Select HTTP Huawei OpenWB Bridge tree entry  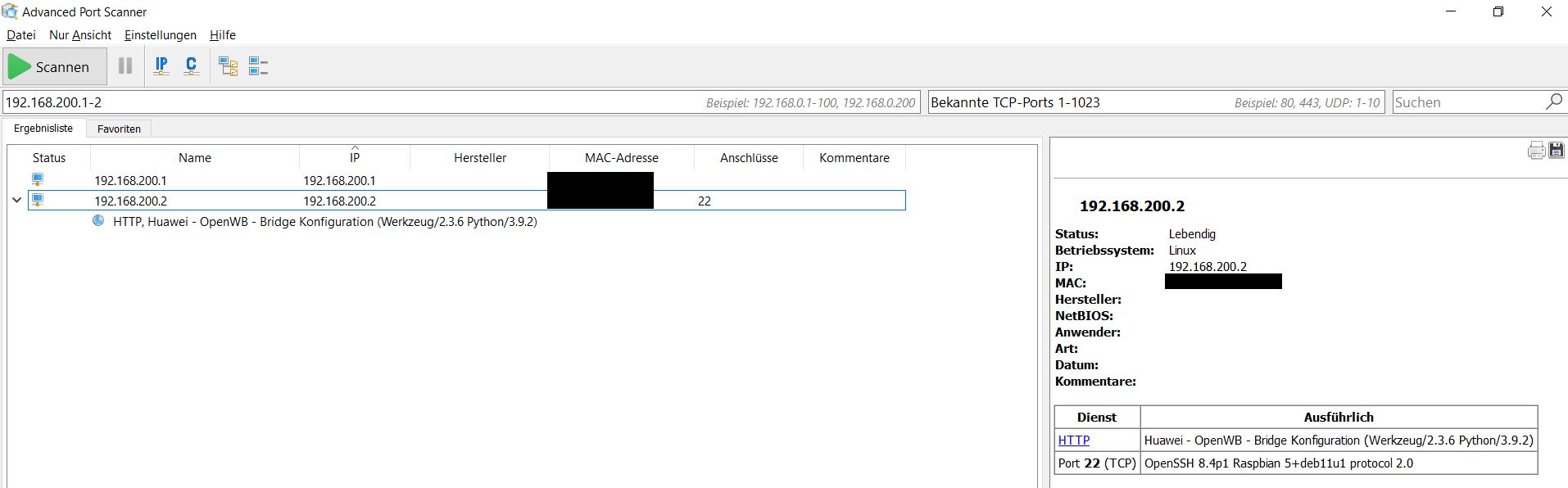325,222
